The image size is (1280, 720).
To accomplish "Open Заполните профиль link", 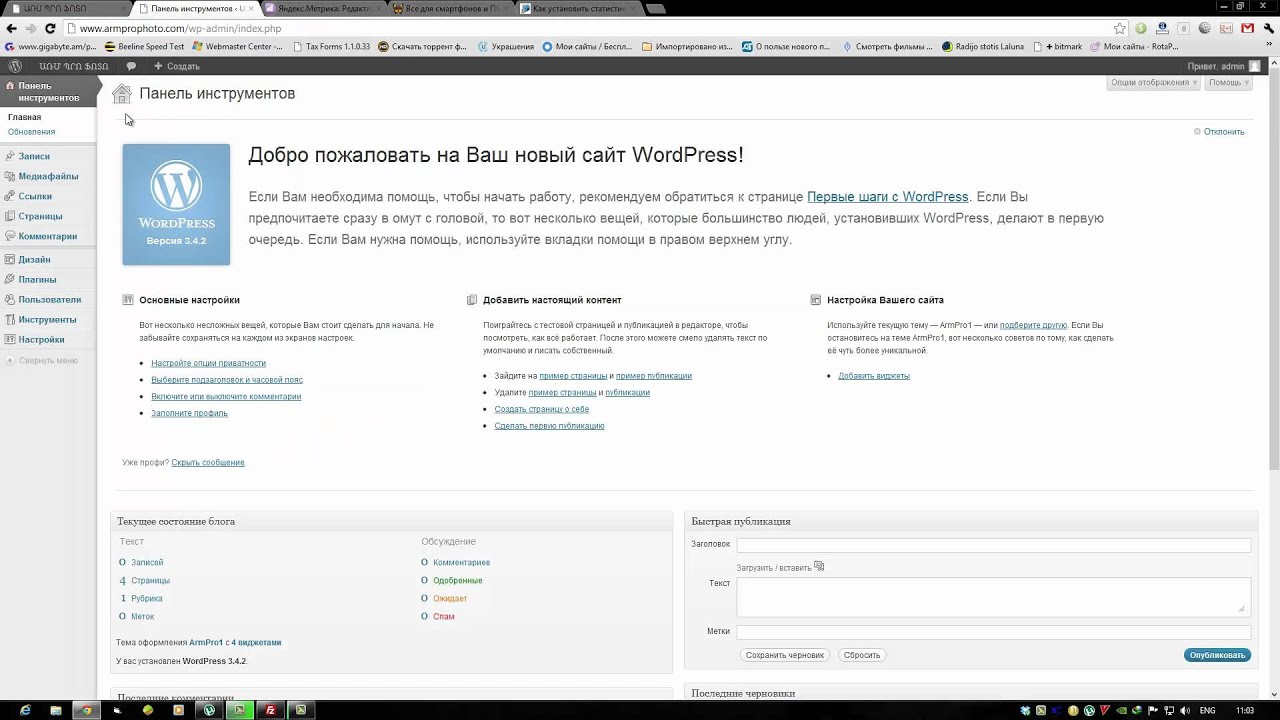I will [189, 413].
